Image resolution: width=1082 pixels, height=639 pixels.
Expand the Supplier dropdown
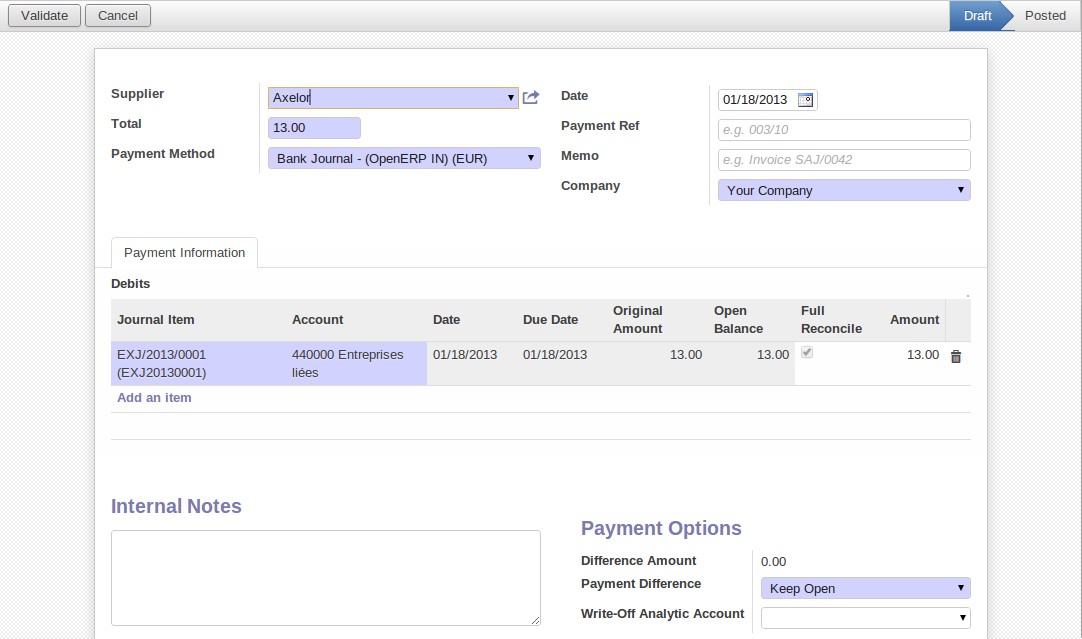tap(511, 98)
